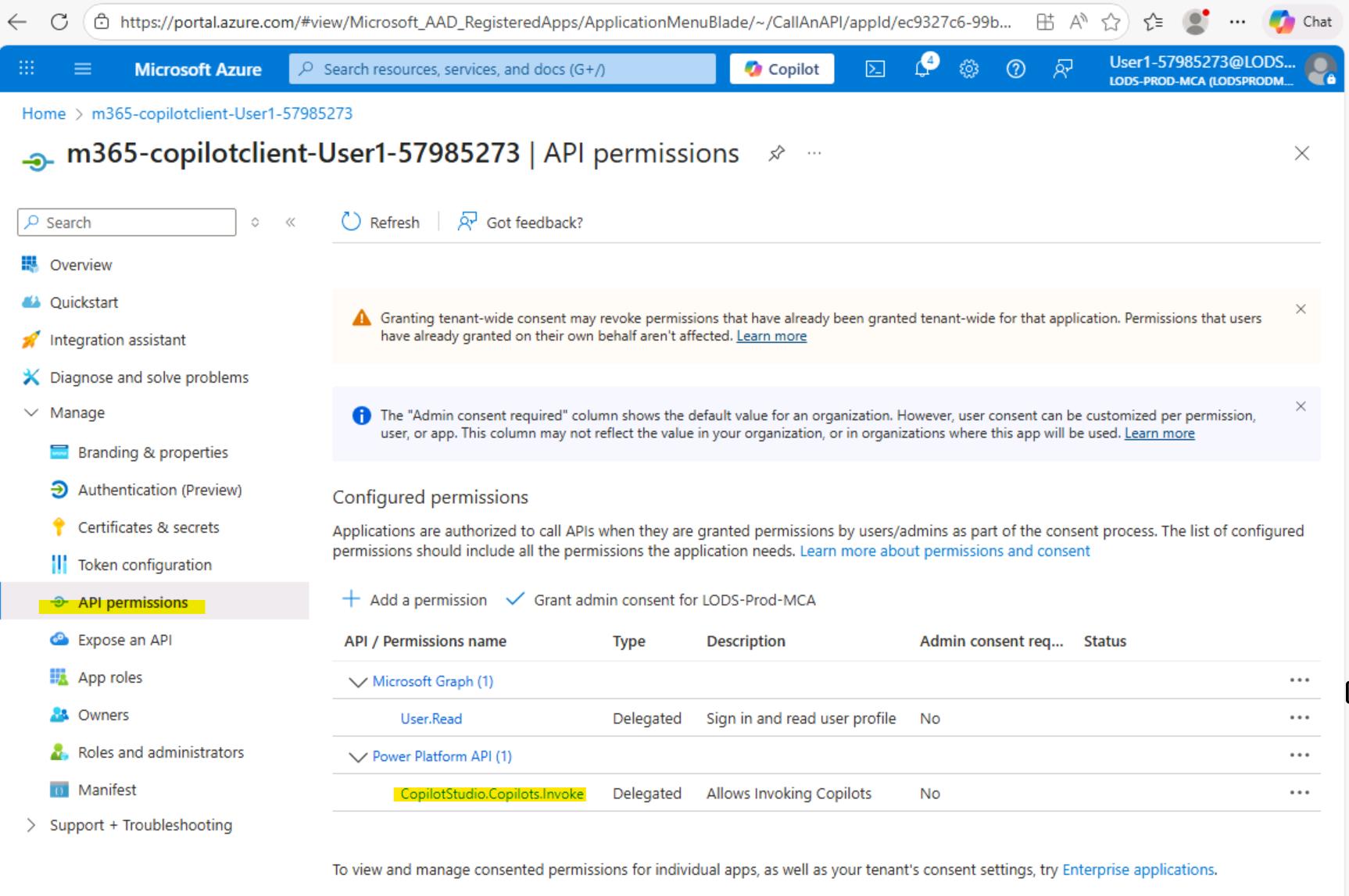Collapse the Microsoft Graph permissions group
Viewport: 1349px width, 896px height.
pyautogui.click(x=358, y=682)
